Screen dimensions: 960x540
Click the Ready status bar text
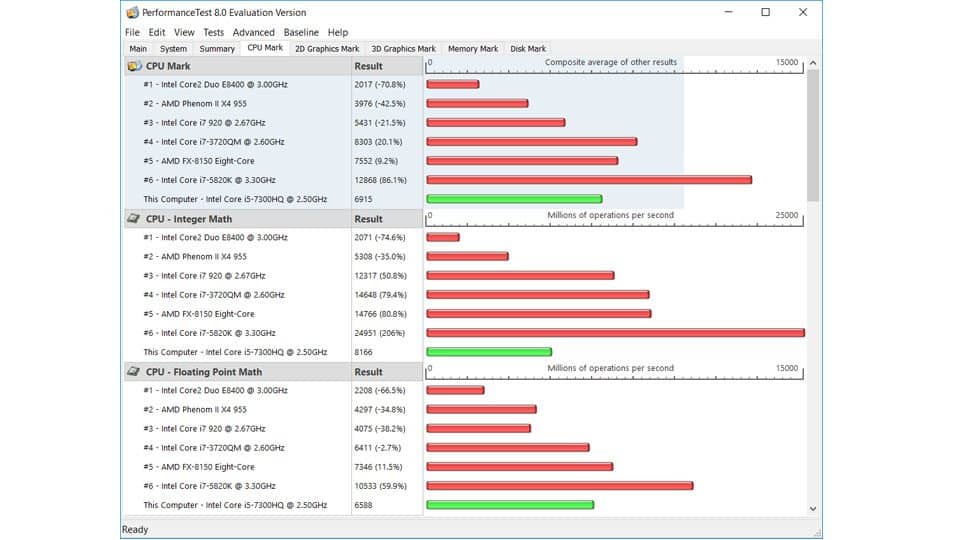(135, 530)
